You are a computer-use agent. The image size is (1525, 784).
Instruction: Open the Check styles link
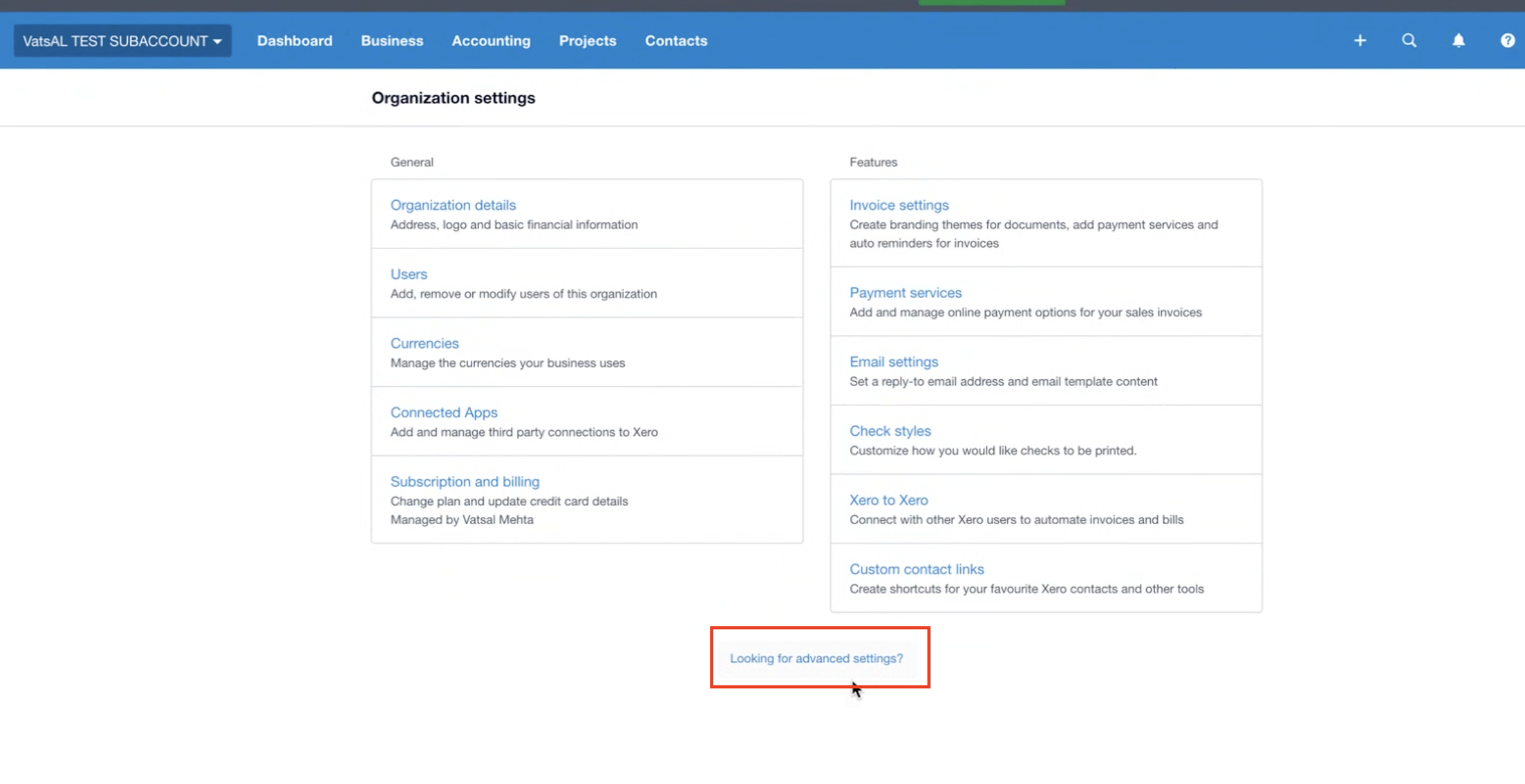click(x=890, y=431)
